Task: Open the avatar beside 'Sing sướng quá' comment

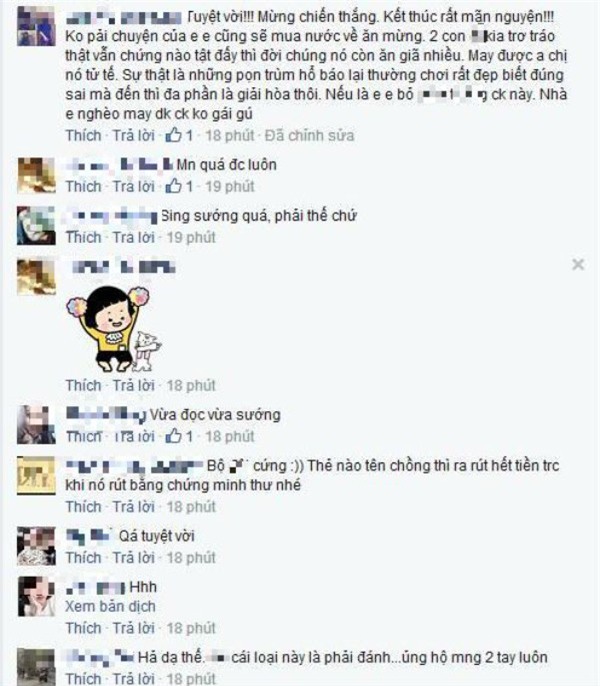Action: tap(36, 226)
